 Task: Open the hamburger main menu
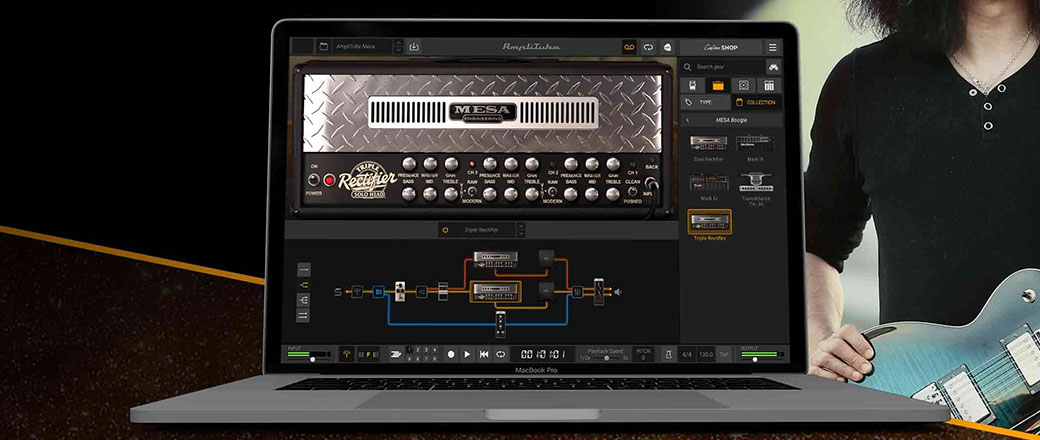tap(773, 47)
